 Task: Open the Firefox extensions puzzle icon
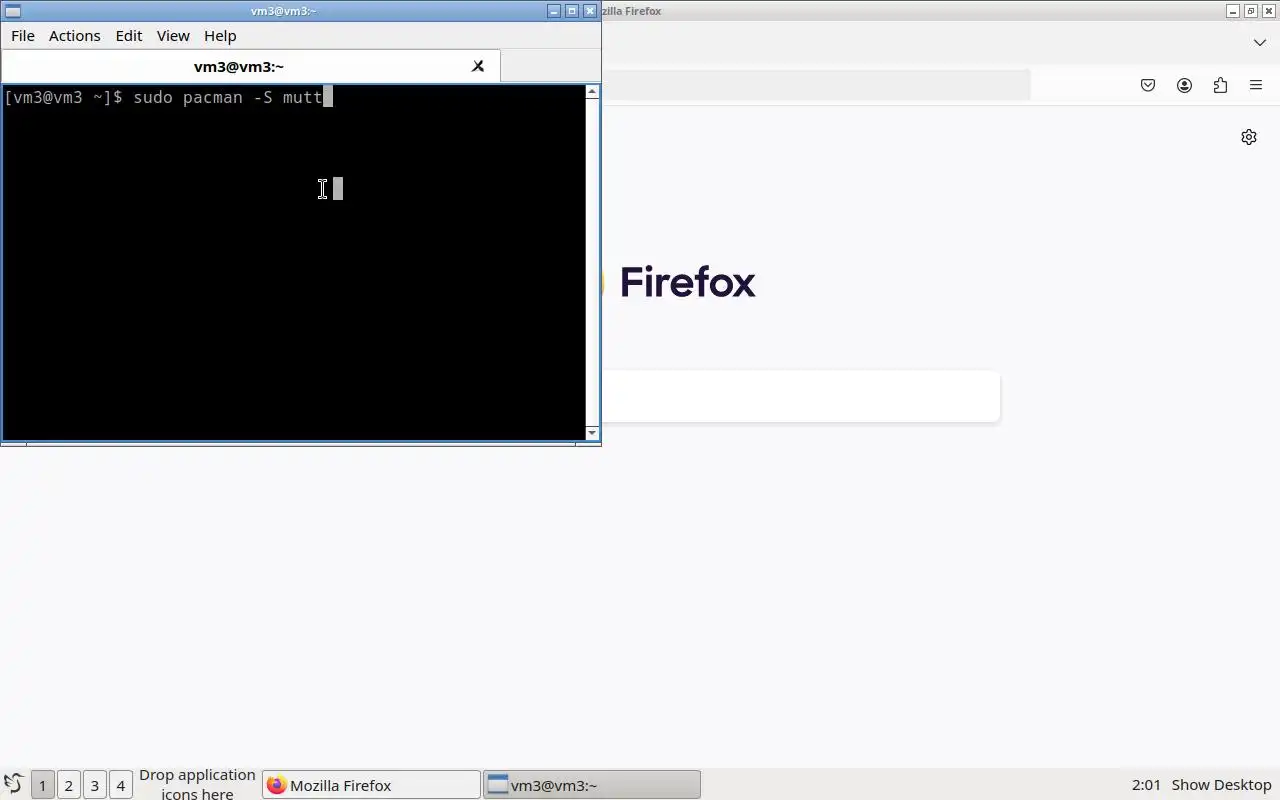[1220, 85]
